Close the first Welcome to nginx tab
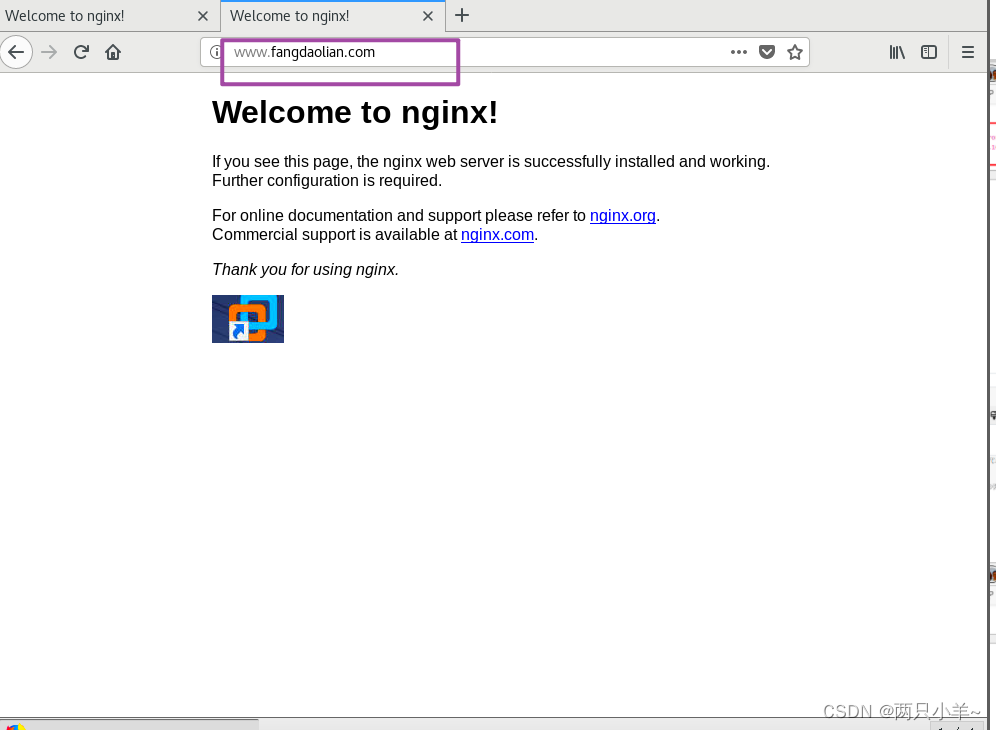The width and height of the screenshot is (996, 730). tap(203, 16)
